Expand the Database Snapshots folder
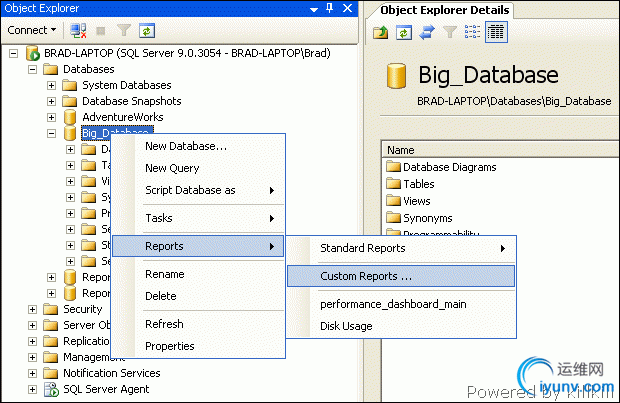The height and width of the screenshot is (403, 620). point(51,101)
